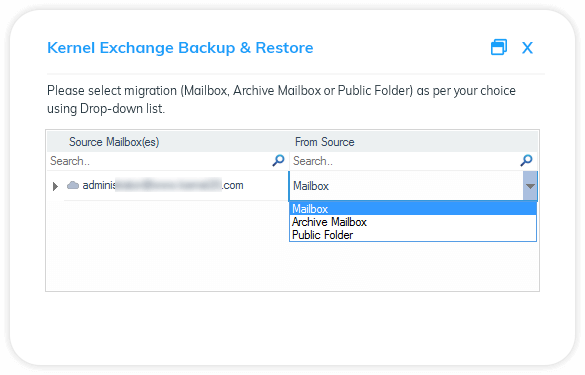This screenshot has height=375, width=585.
Task: Expand the administrator mailbox tree row
Action: (55, 186)
